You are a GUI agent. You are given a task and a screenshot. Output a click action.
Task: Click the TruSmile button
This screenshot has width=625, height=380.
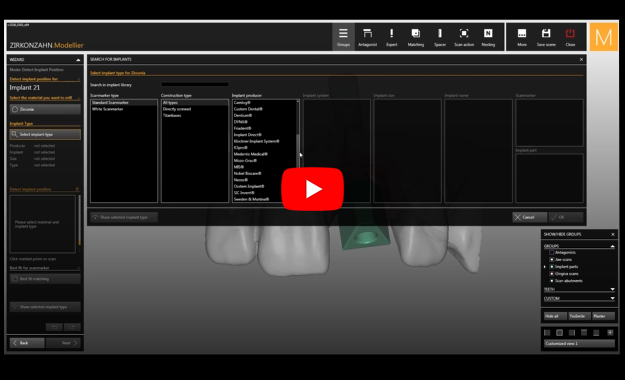[579, 316]
